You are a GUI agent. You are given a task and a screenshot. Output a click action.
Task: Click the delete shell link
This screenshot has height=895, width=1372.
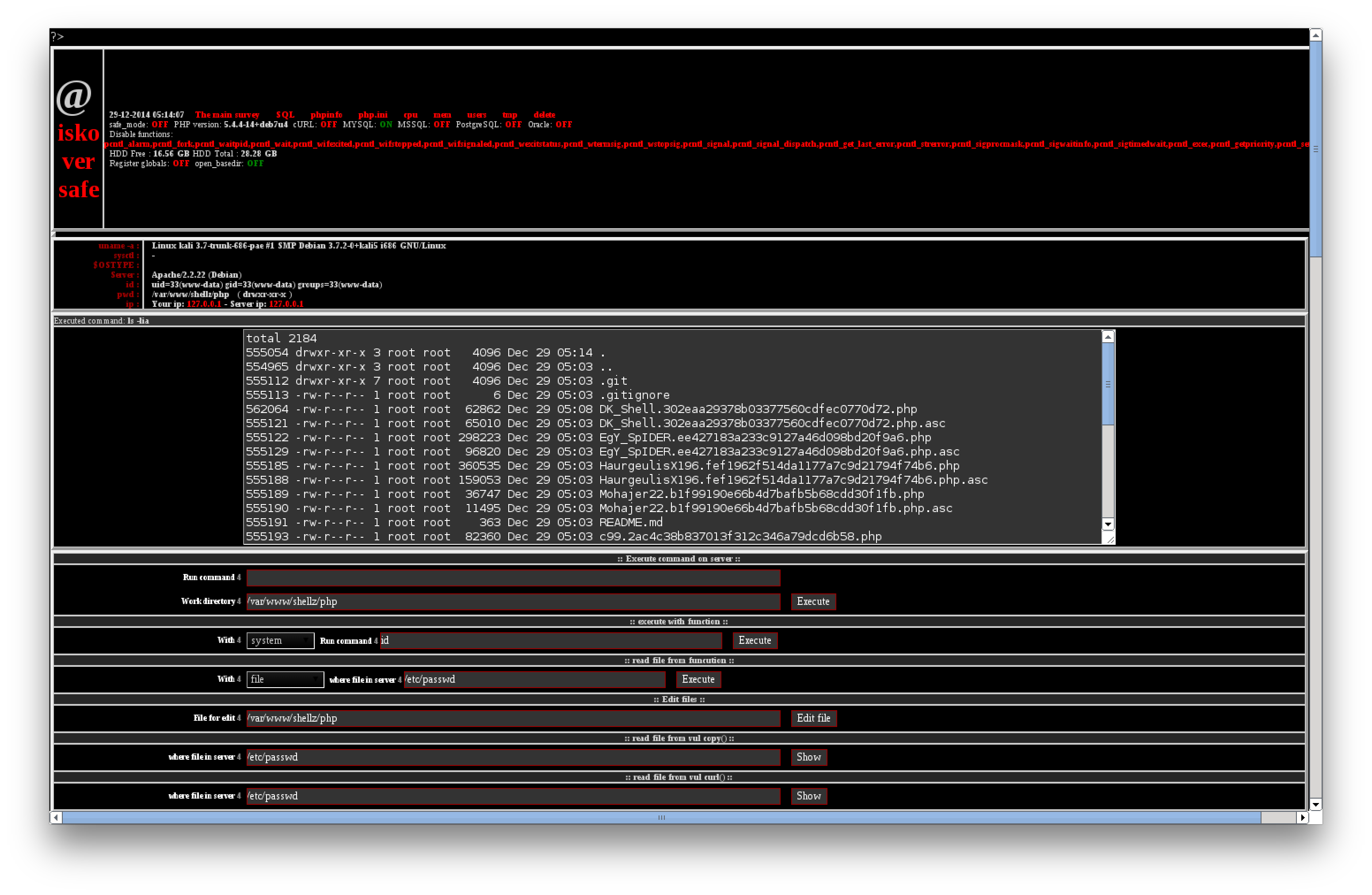[544, 115]
